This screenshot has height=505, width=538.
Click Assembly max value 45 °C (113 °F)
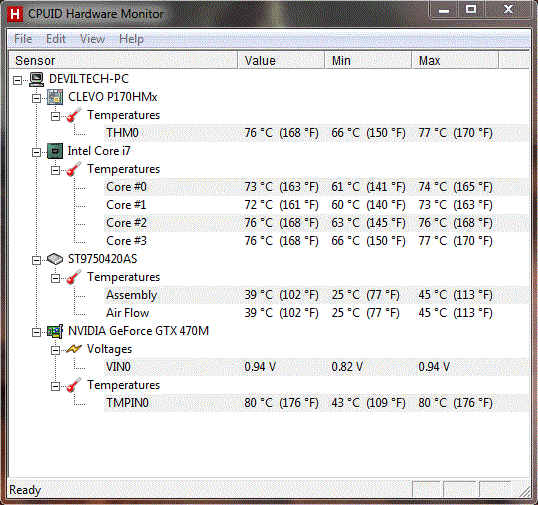(455, 295)
